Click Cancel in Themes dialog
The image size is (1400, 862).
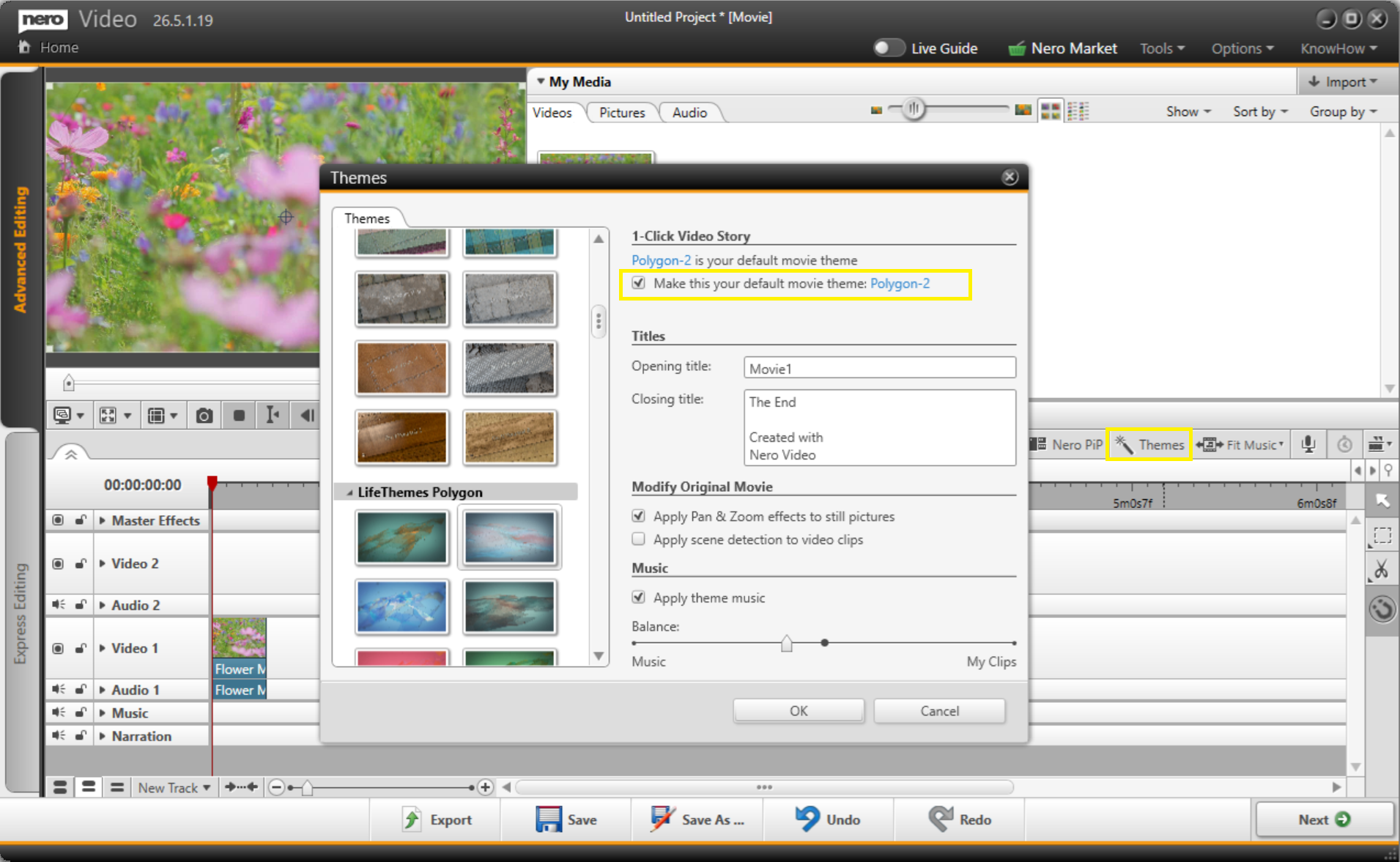[939, 710]
